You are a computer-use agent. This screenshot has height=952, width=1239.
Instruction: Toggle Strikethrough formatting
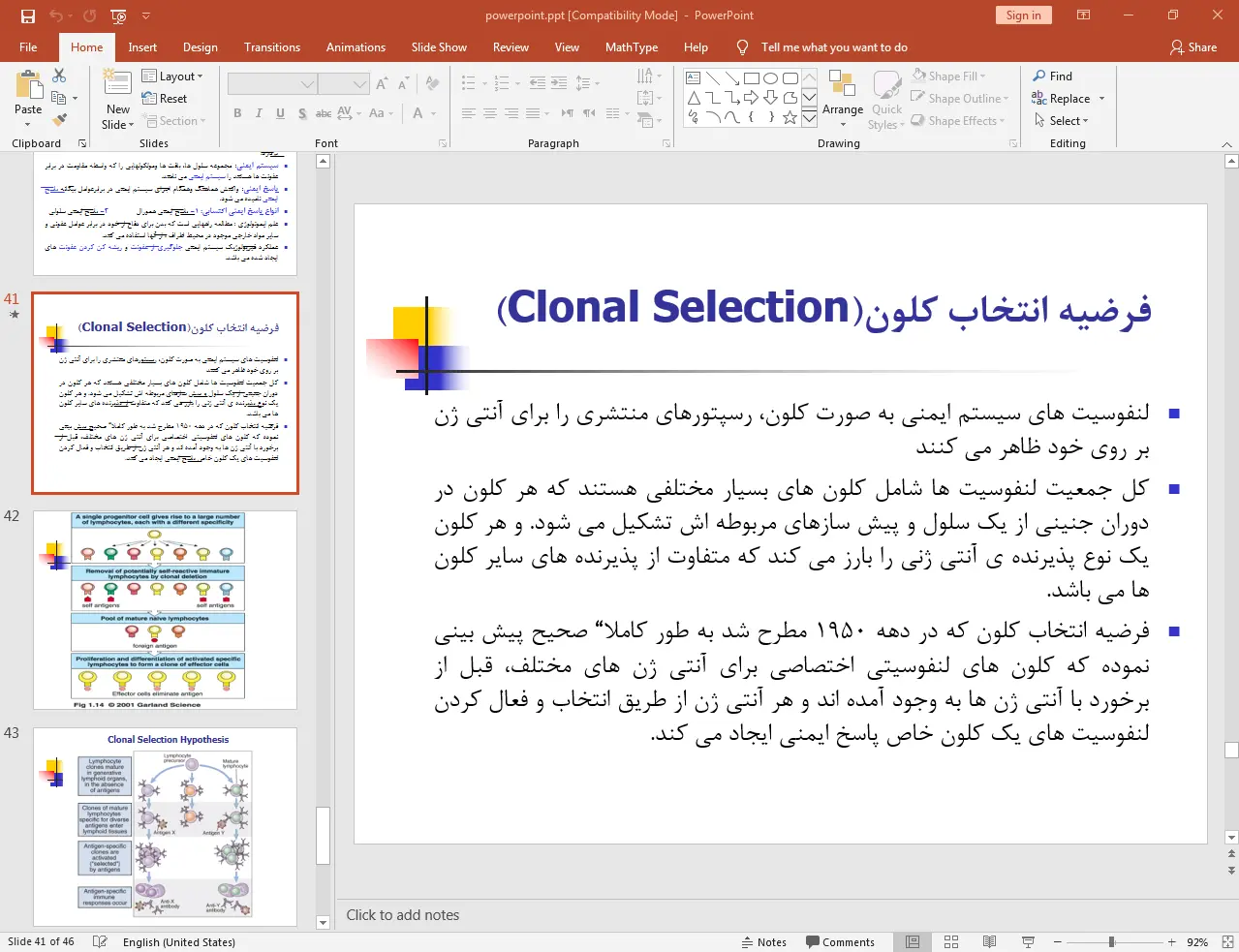(324, 113)
